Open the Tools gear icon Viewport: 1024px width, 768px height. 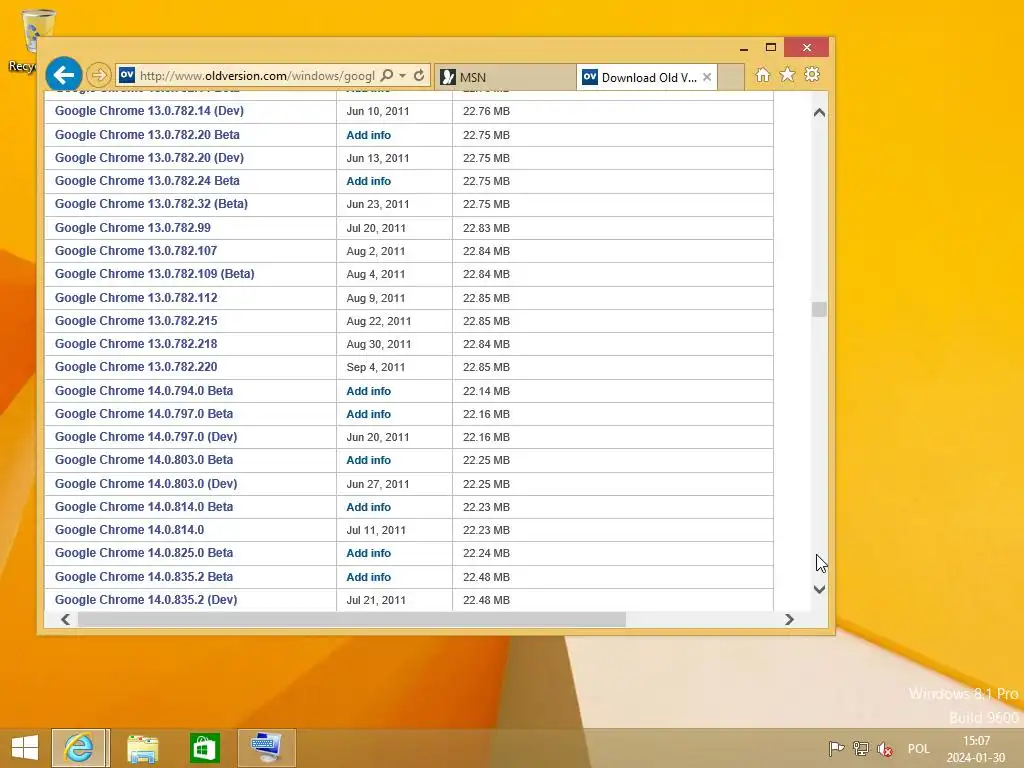pyautogui.click(x=812, y=75)
